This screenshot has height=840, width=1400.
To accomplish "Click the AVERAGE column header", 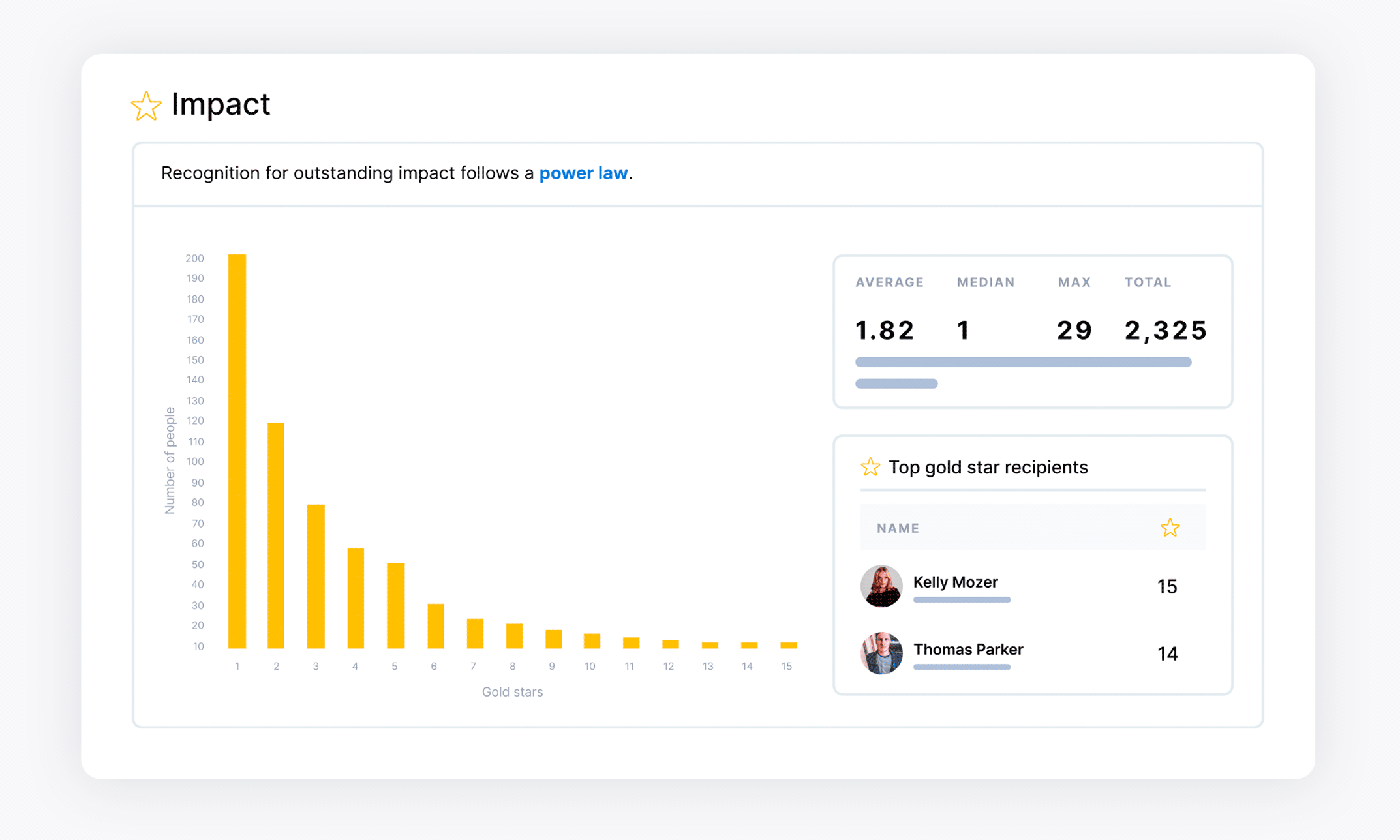I will point(889,282).
